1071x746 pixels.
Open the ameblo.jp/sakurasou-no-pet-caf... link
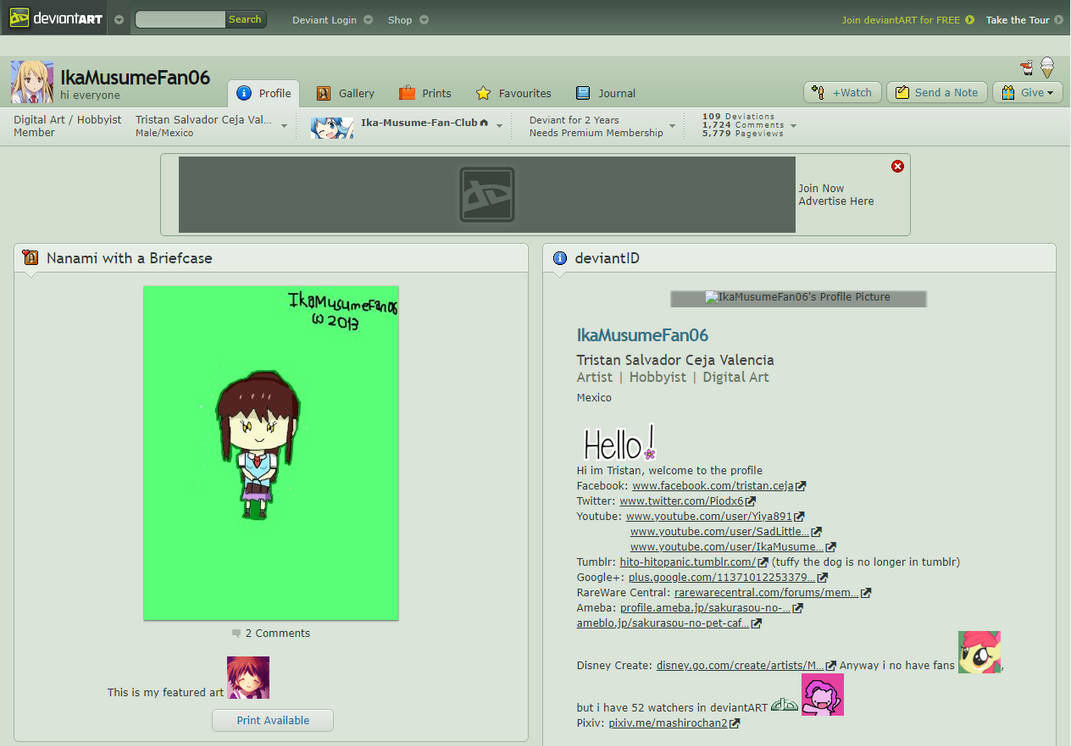(x=663, y=623)
